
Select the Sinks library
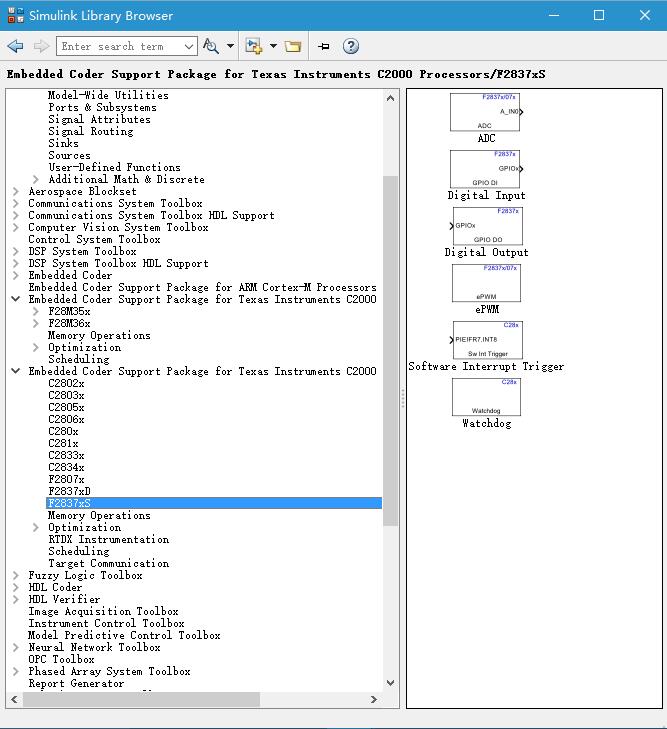(x=63, y=143)
